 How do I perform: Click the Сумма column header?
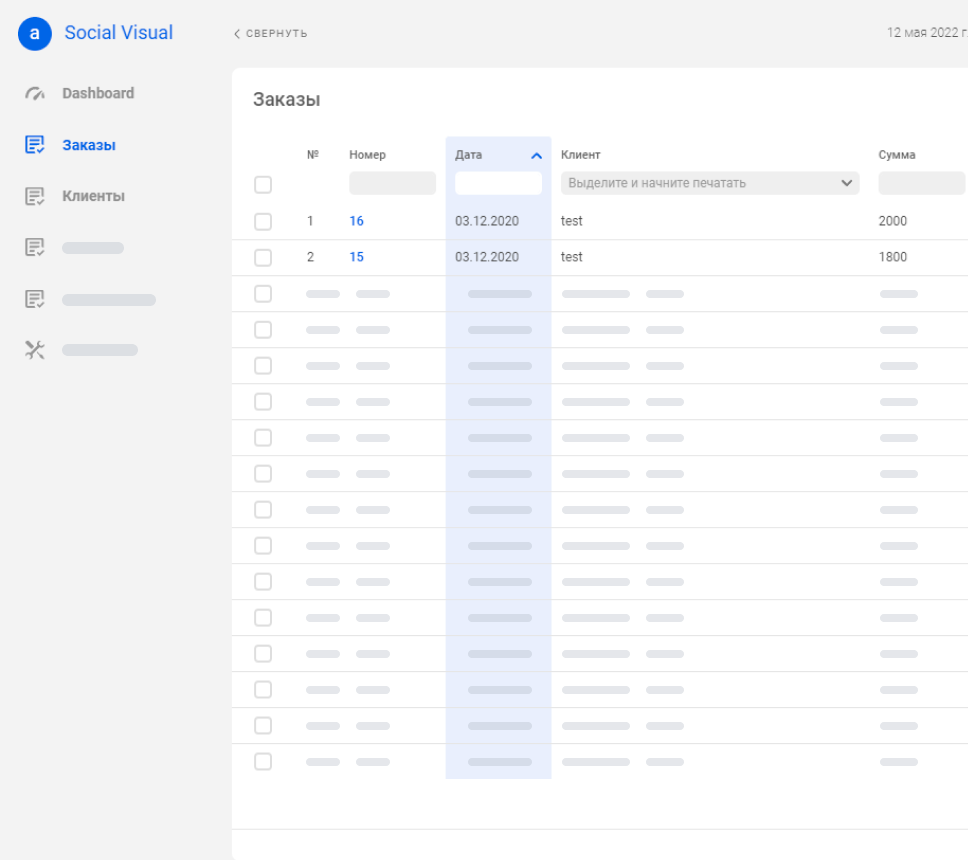[x=896, y=155]
